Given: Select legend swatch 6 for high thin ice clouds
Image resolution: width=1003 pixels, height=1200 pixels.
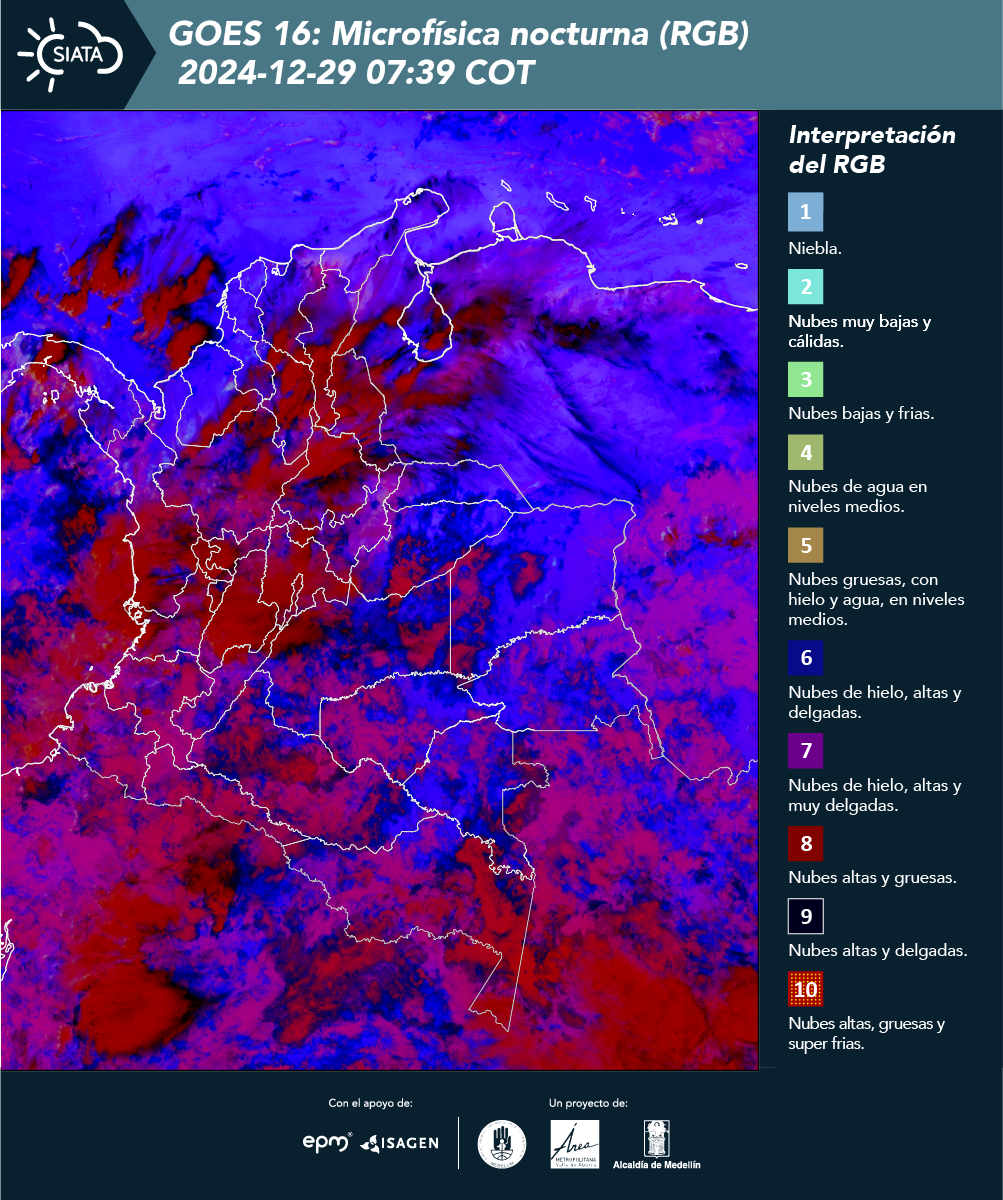Looking at the screenshot, I should point(805,659).
